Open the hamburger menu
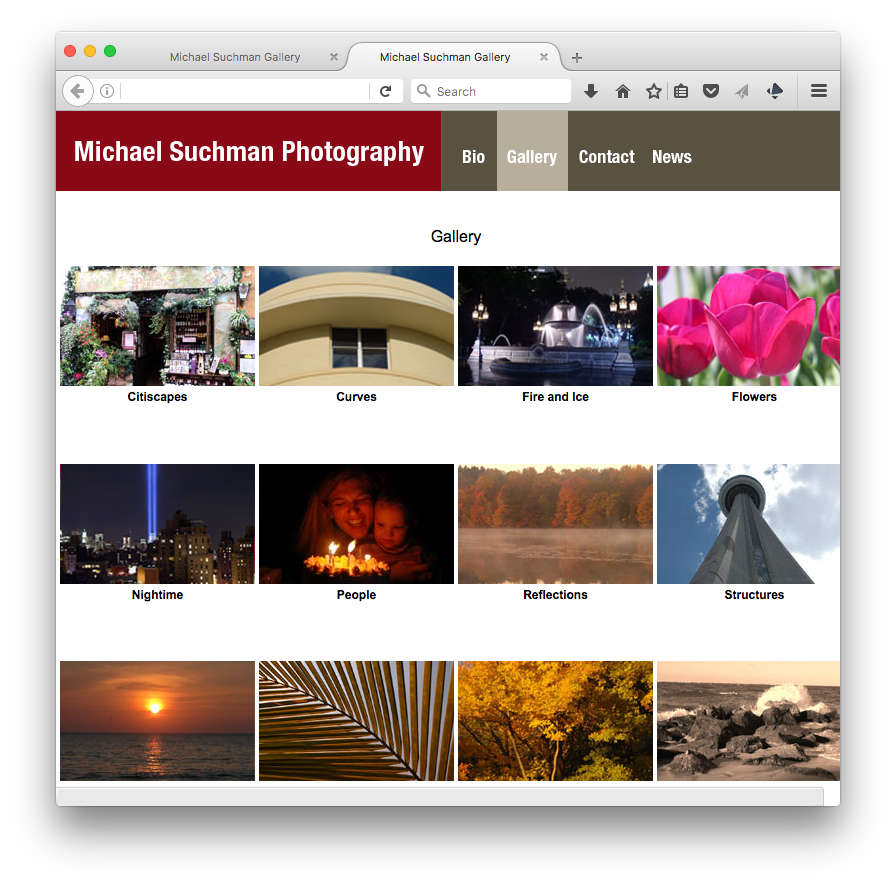Screen dimensions: 896x886 (818, 91)
